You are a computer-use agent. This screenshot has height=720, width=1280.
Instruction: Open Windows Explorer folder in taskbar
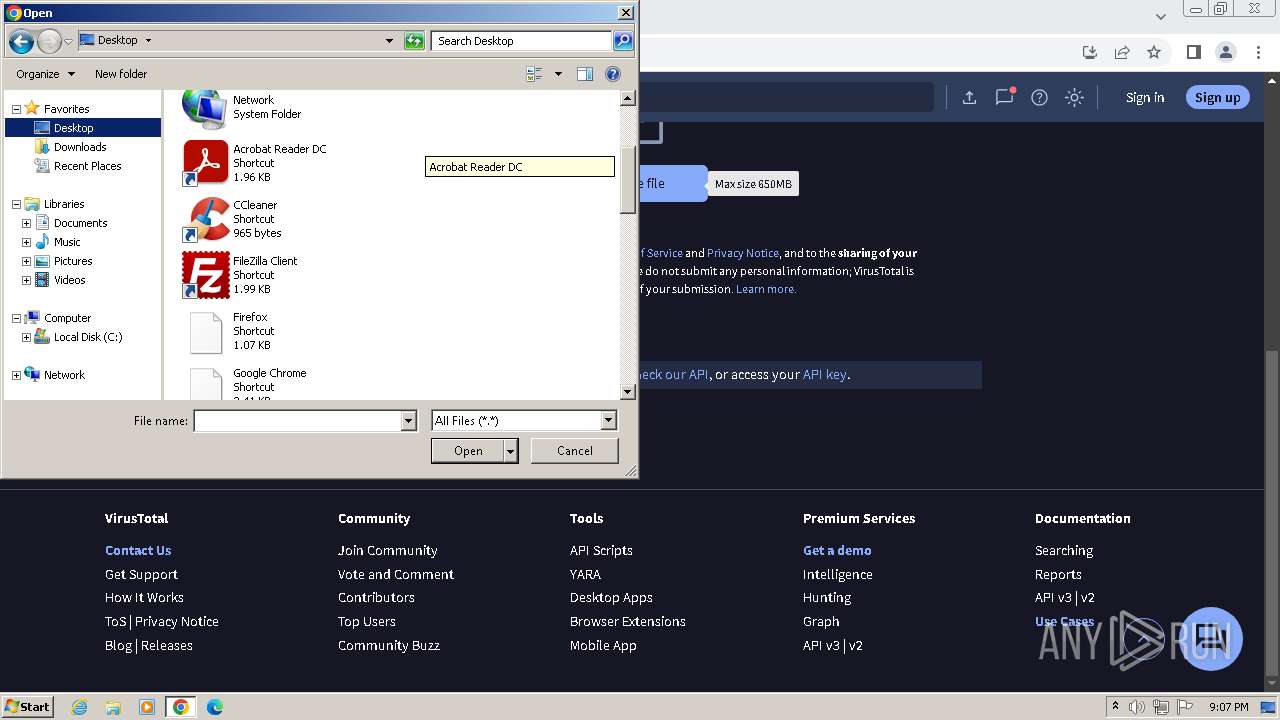(x=113, y=707)
